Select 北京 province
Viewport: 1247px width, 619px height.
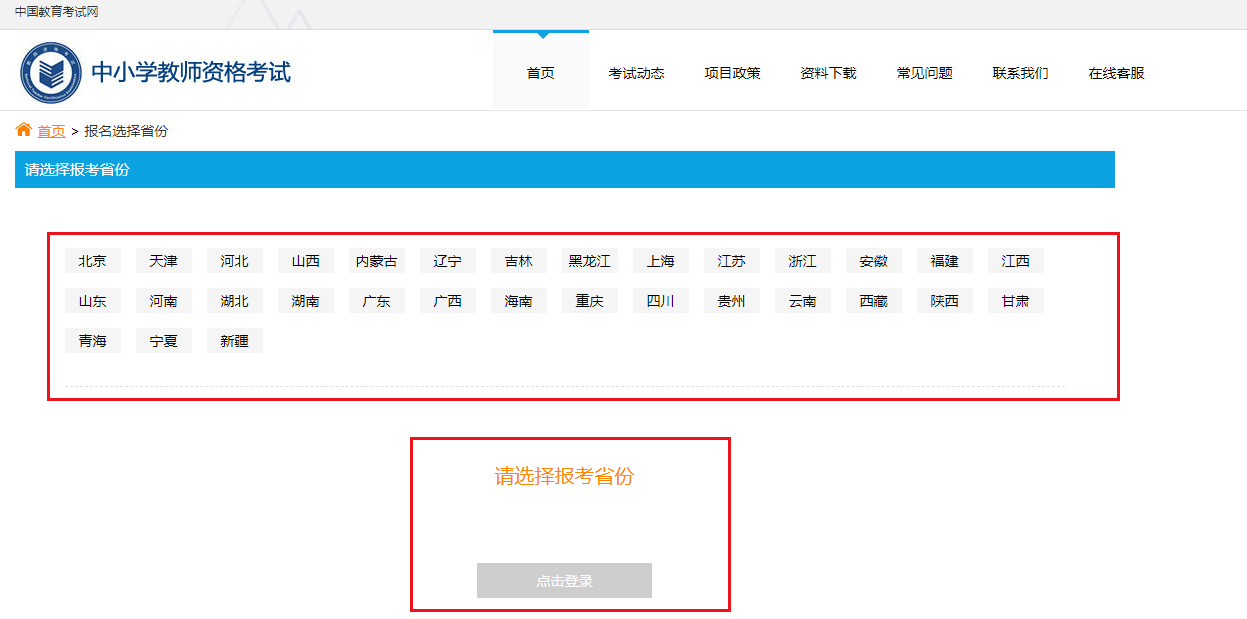93,261
